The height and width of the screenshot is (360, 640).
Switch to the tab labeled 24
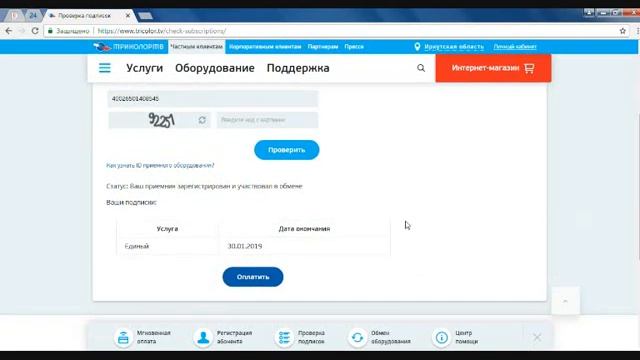pos(33,16)
